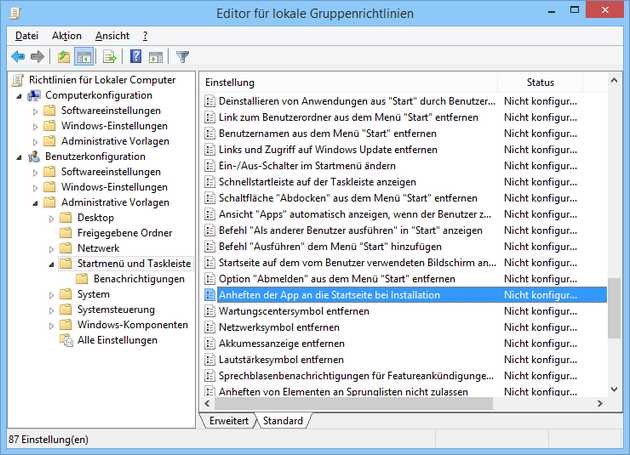Select Alle Einstellungen in the tree
This screenshot has width=630, height=455.
[116, 340]
